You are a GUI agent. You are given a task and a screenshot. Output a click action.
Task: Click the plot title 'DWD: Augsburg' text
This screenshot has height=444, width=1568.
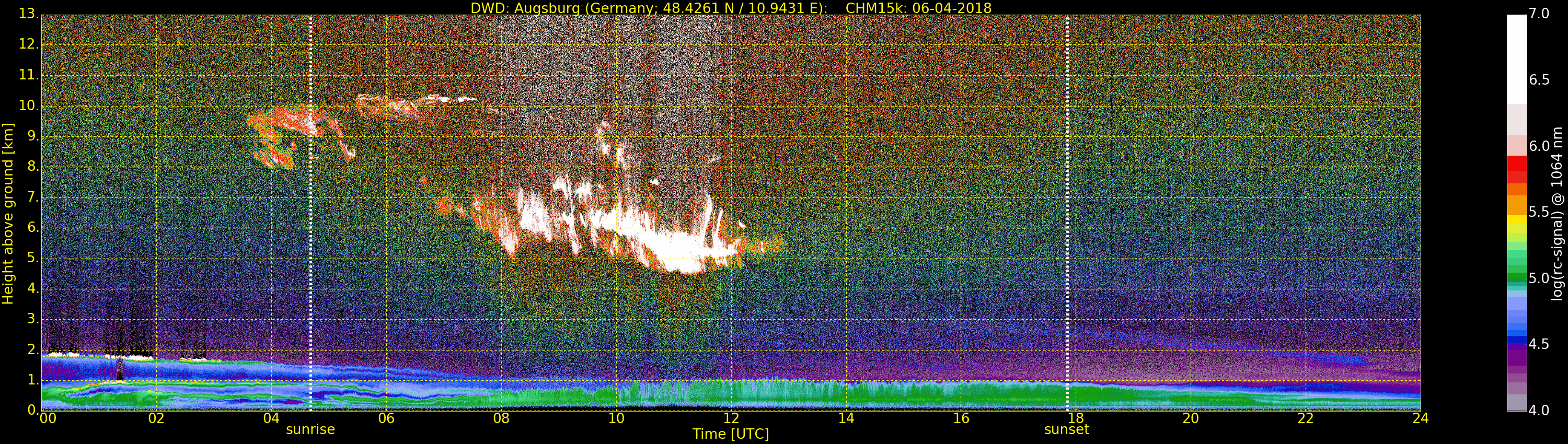pyautogui.click(x=525, y=8)
